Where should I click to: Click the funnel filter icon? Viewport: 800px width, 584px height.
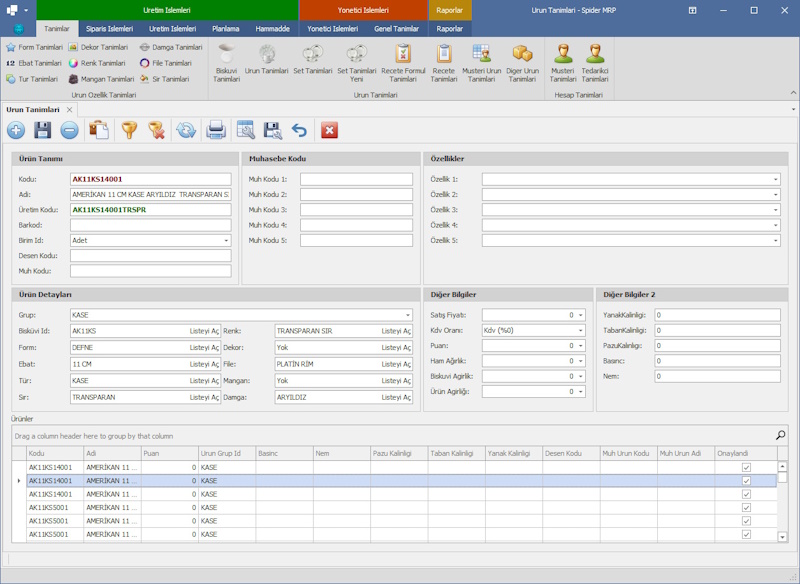point(130,130)
